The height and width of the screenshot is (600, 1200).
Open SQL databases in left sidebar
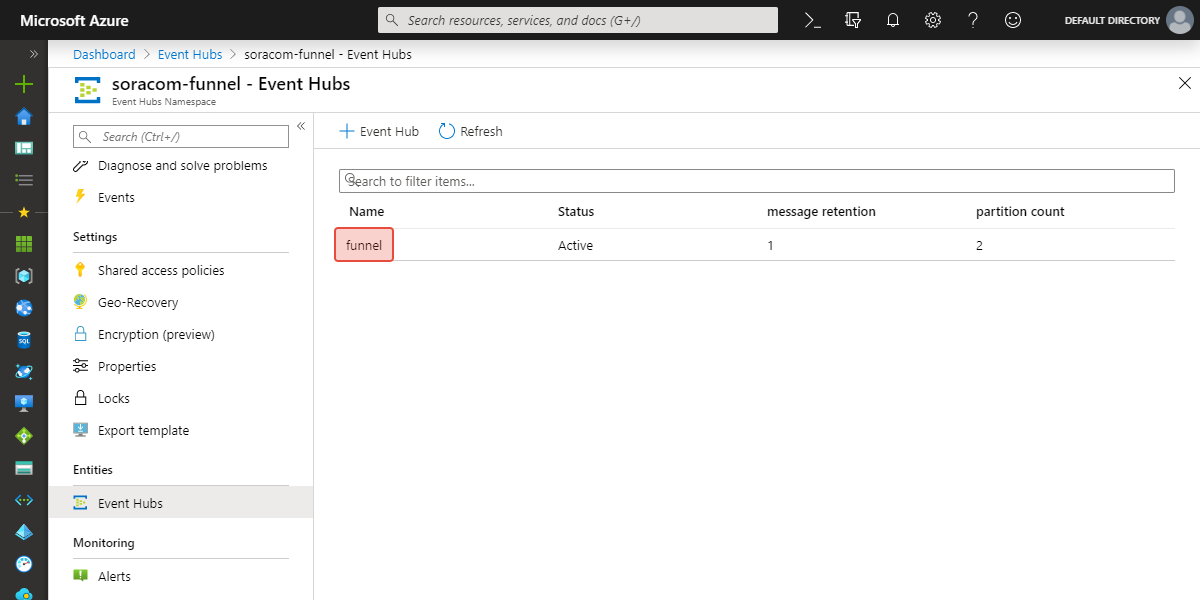24,340
